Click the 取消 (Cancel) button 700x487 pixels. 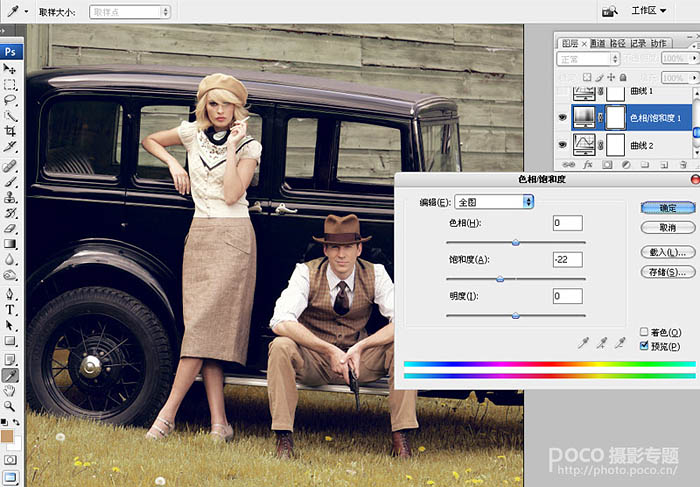pos(668,228)
